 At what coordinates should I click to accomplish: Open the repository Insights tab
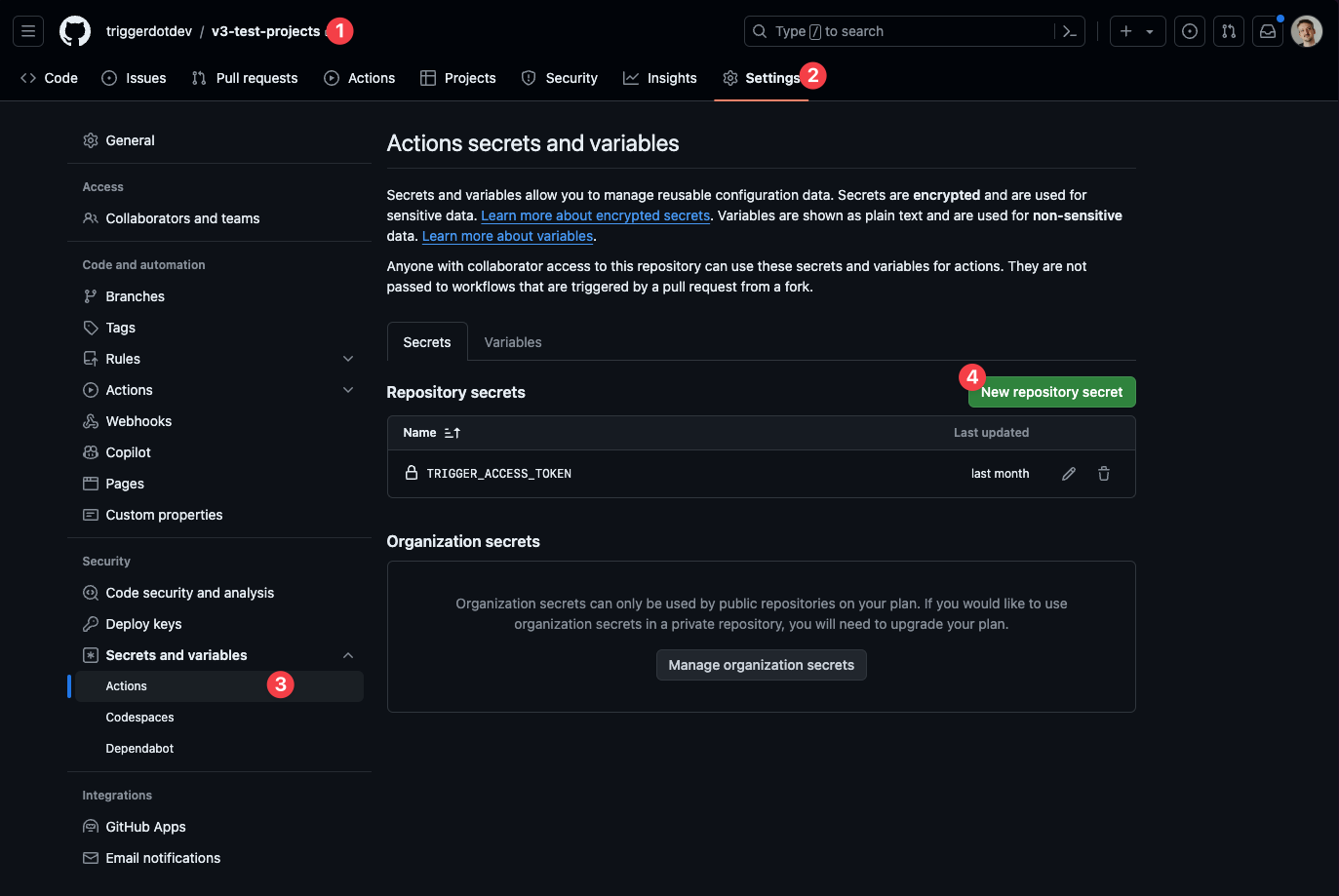click(660, 78)
